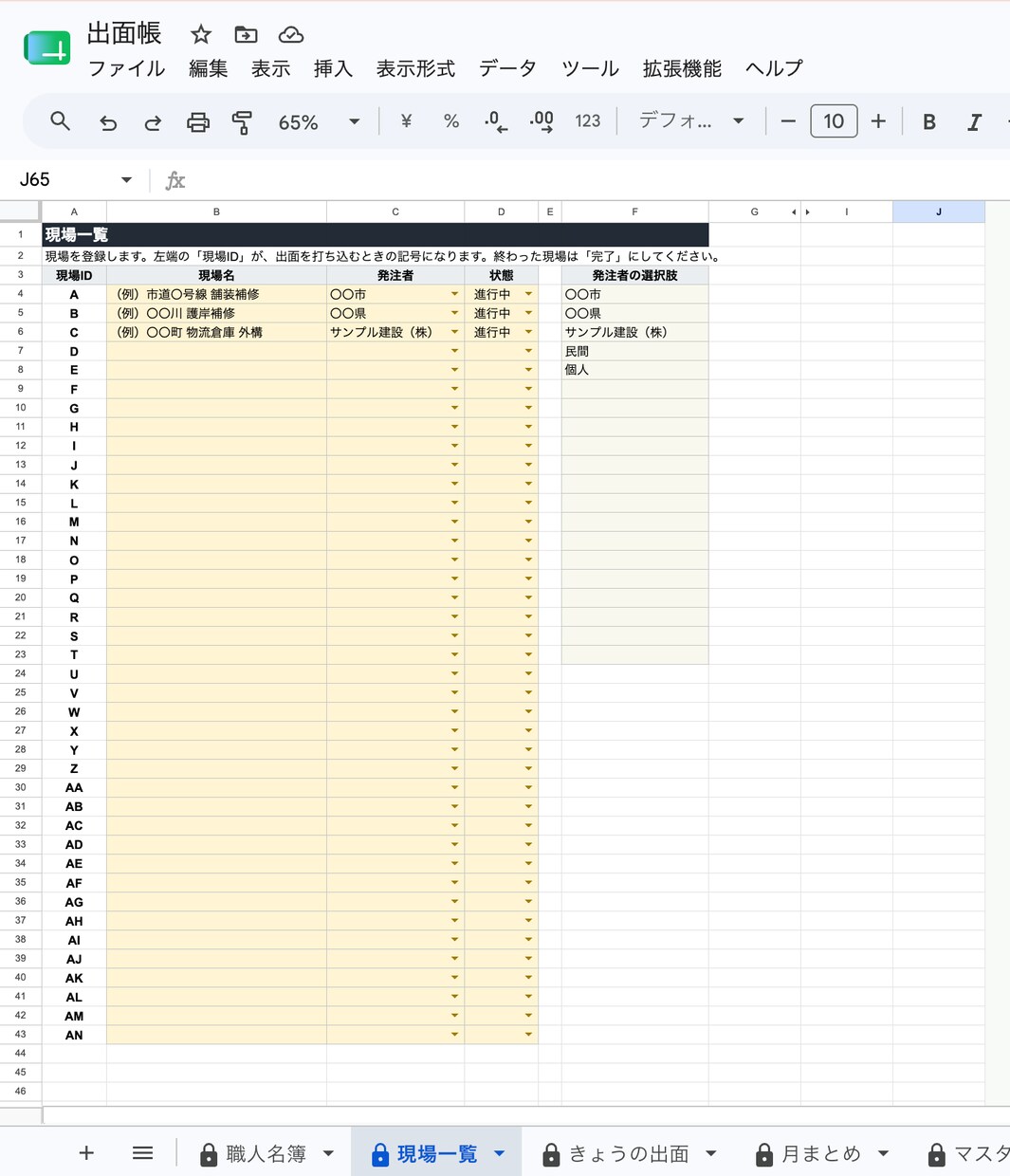Screen dimensions: 1010x1176
Task: Open 状態 dropdown in row D
Action: 529,352
